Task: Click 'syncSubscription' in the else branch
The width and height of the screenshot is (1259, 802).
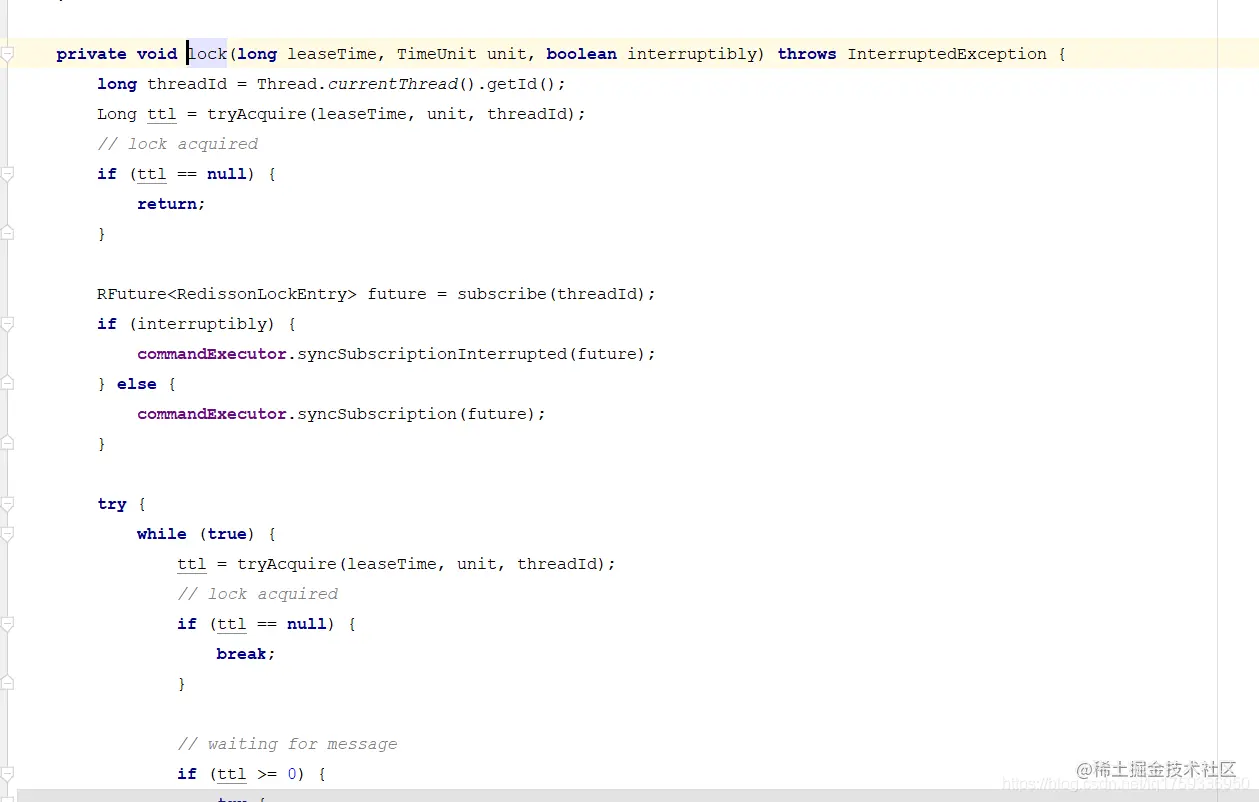Action: (x=377, y=414)
